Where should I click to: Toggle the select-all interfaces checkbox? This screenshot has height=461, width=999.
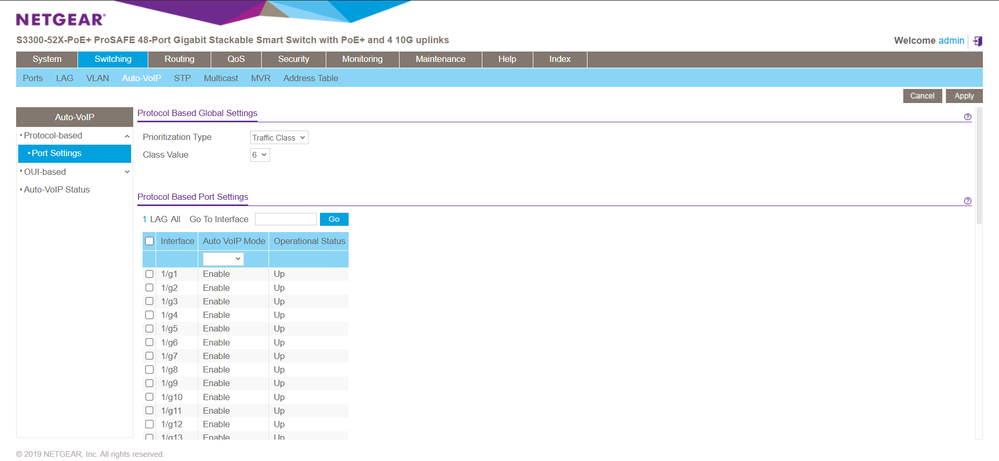click(149, 241)
